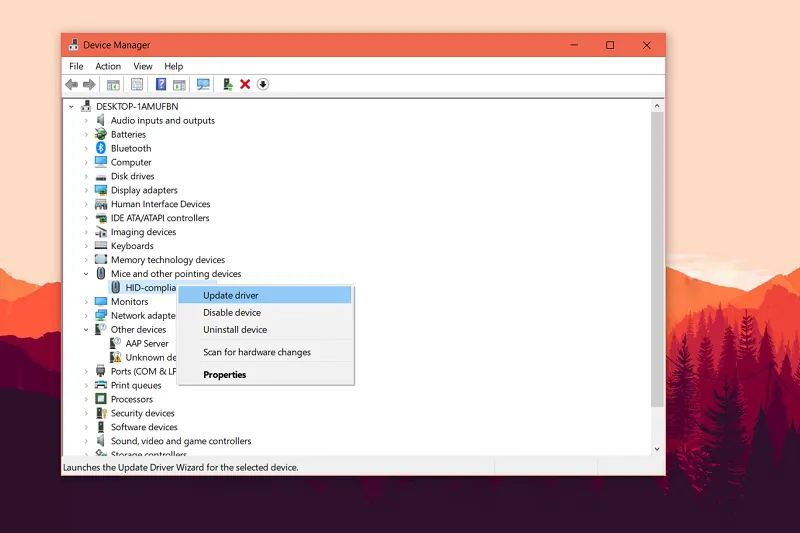
Task: Click the Update device driver toolbar icon
Action: tap(228, 84)
